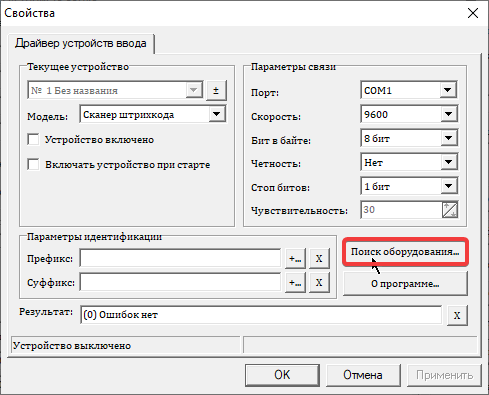Clear the Префикс field with its X button

click(319, 258)
